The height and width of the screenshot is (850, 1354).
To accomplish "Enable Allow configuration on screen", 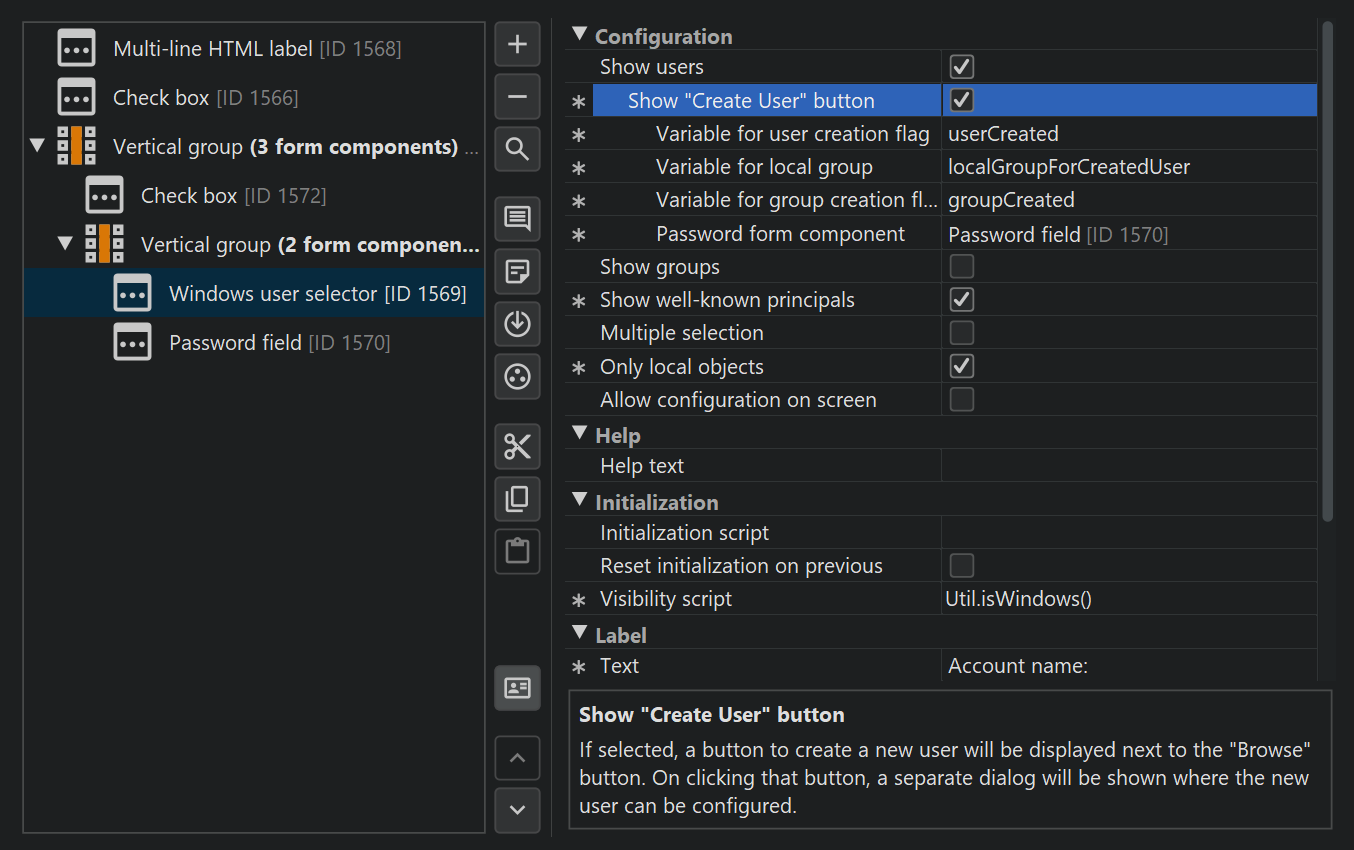I will [961, 400].
